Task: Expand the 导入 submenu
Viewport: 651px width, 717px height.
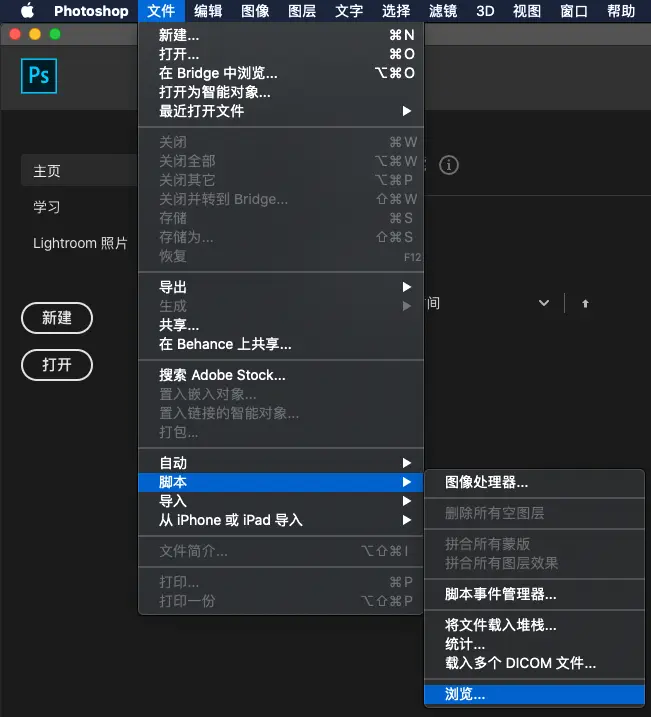Action: [281, 502]
